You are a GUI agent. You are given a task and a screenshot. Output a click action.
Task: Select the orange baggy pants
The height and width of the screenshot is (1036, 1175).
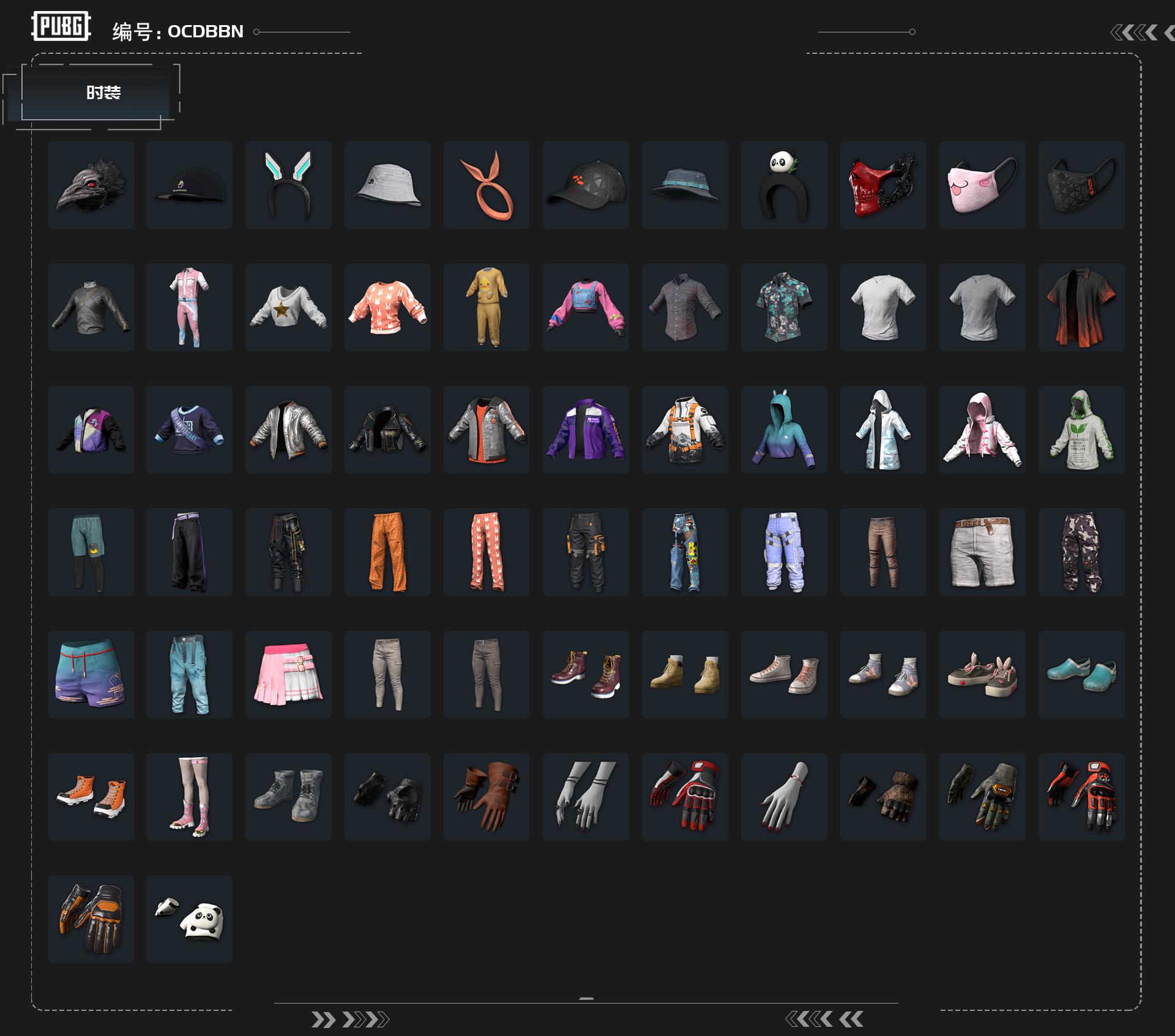(387, 552)
